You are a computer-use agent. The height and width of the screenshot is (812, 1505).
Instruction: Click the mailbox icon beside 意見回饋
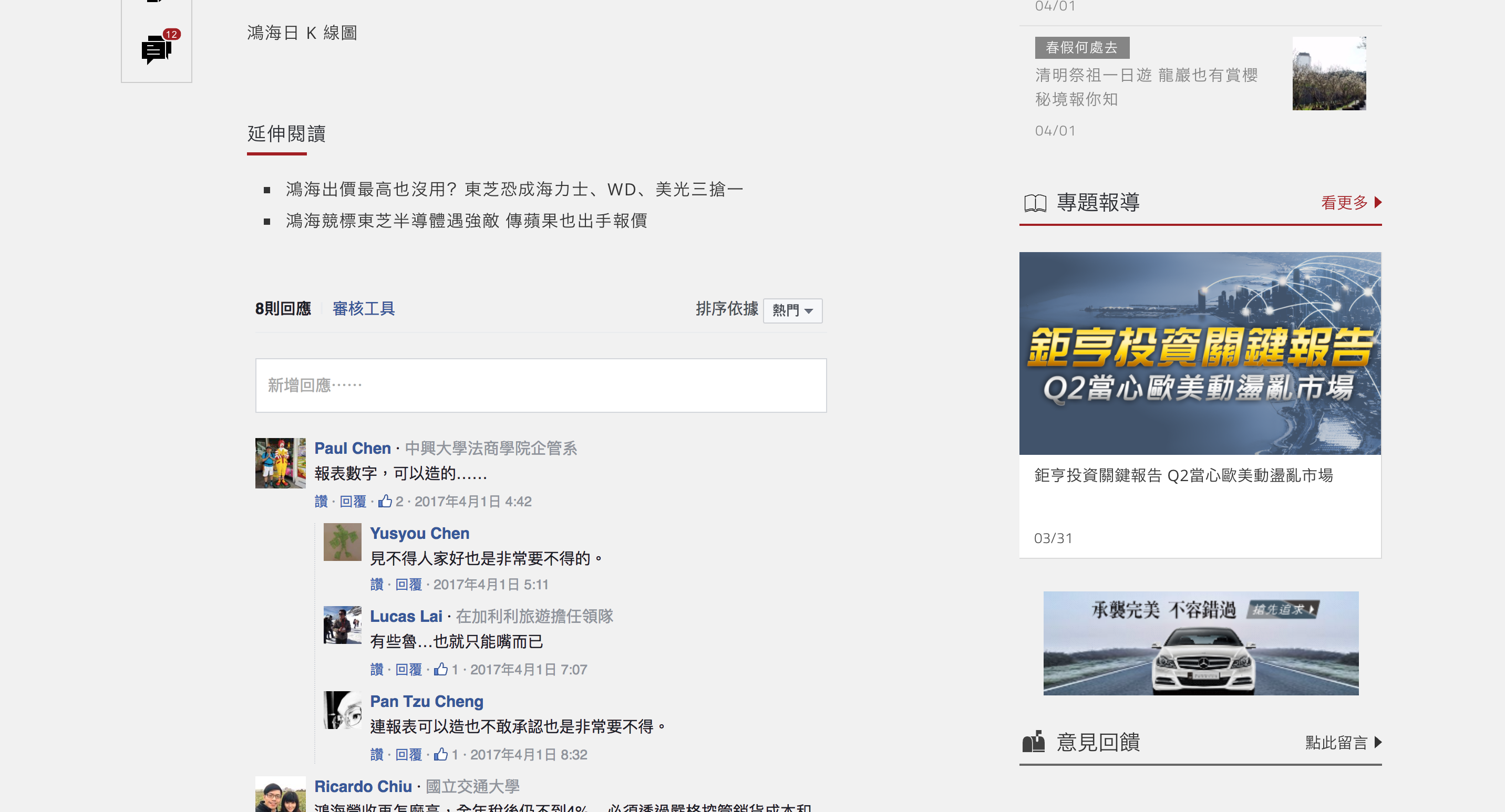1033,742
